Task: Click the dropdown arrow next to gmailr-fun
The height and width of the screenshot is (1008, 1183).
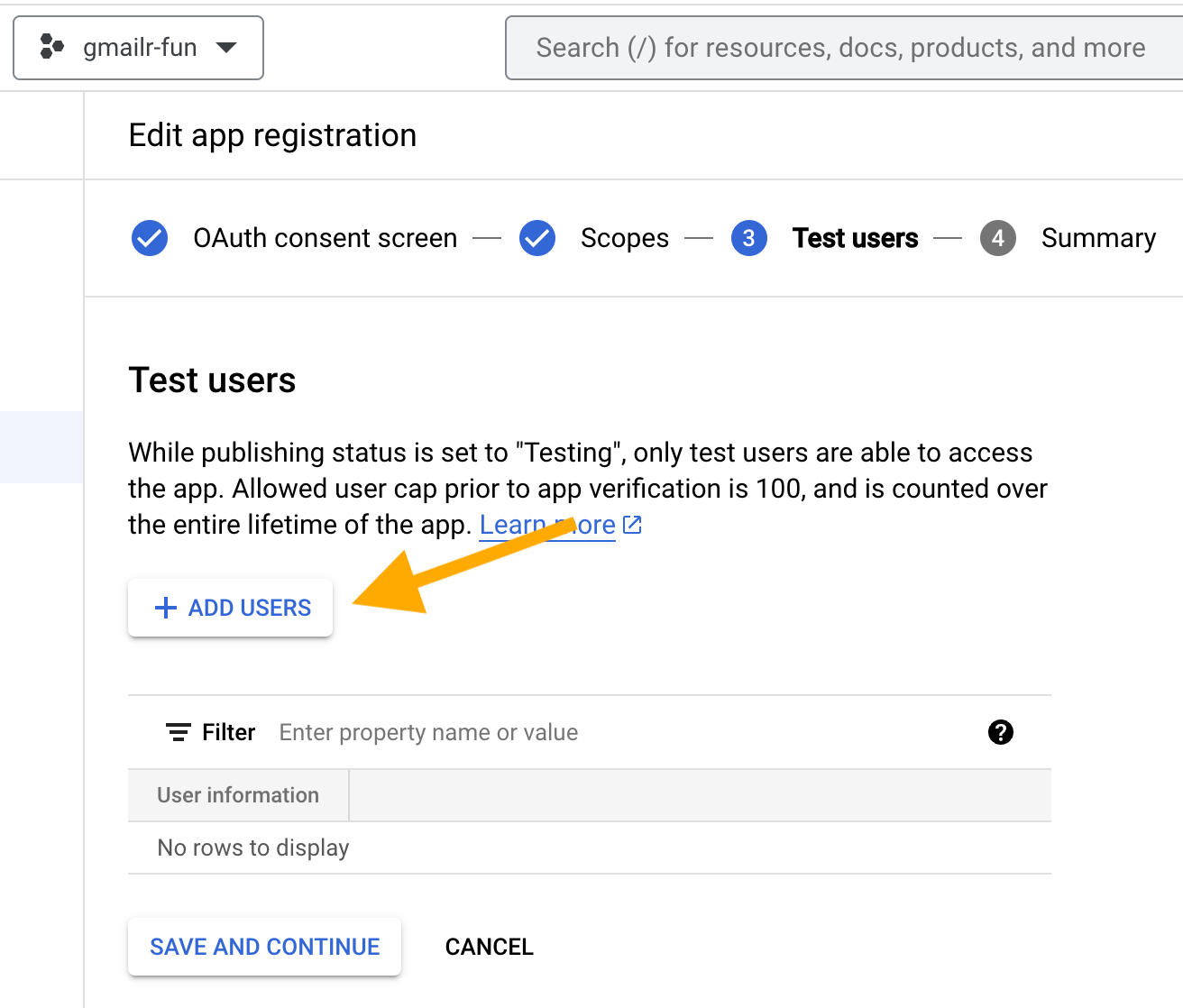Action: tap(228, 48)
